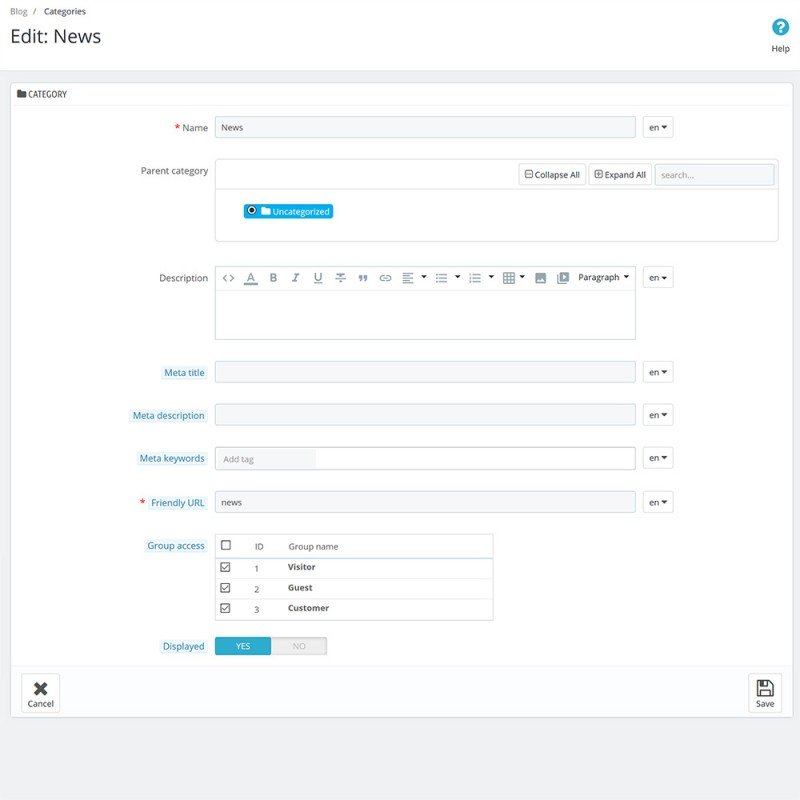Go to Blog breadcrumb link

18,11
